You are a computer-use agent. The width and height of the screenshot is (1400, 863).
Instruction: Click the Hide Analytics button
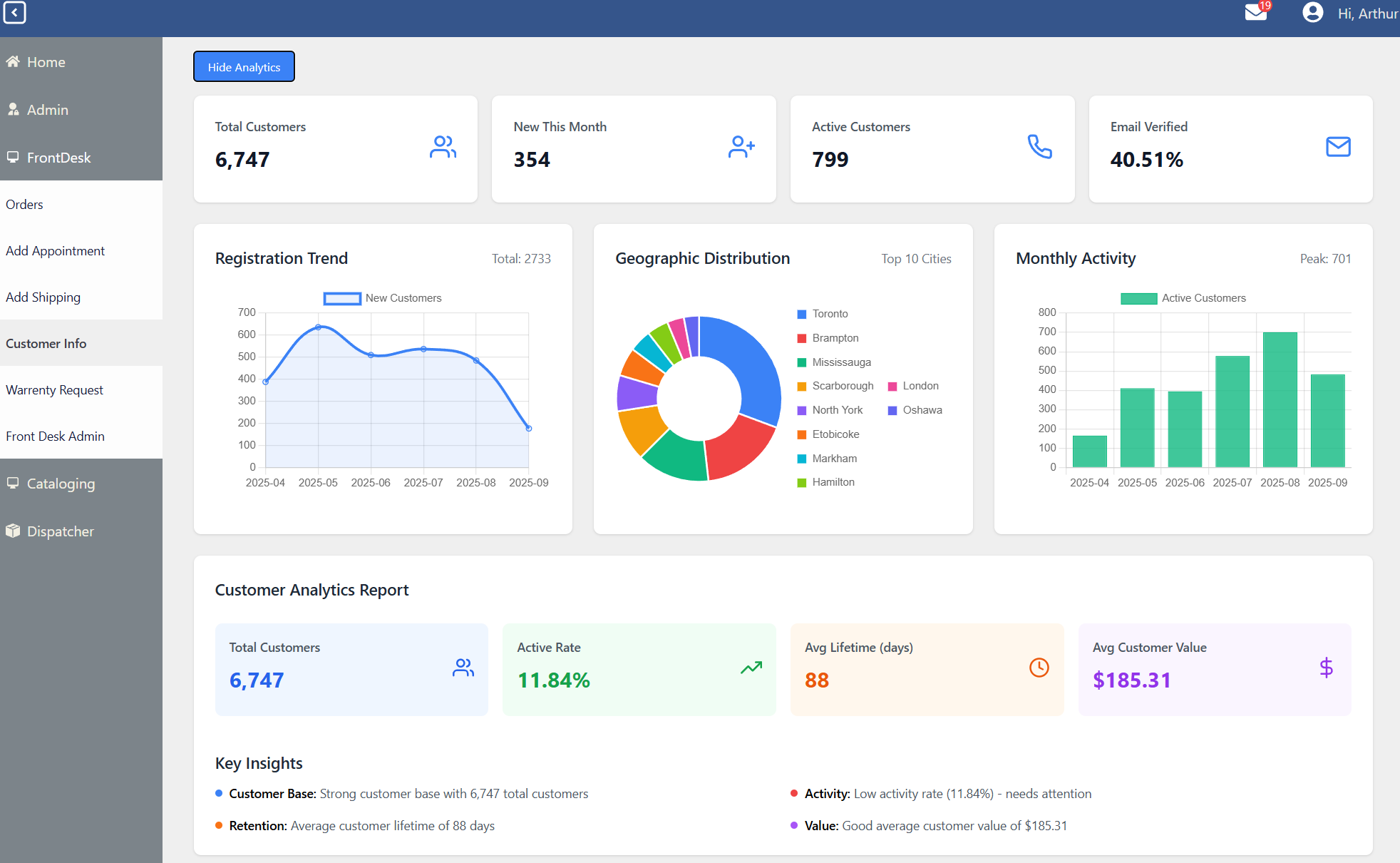(244, 67)
